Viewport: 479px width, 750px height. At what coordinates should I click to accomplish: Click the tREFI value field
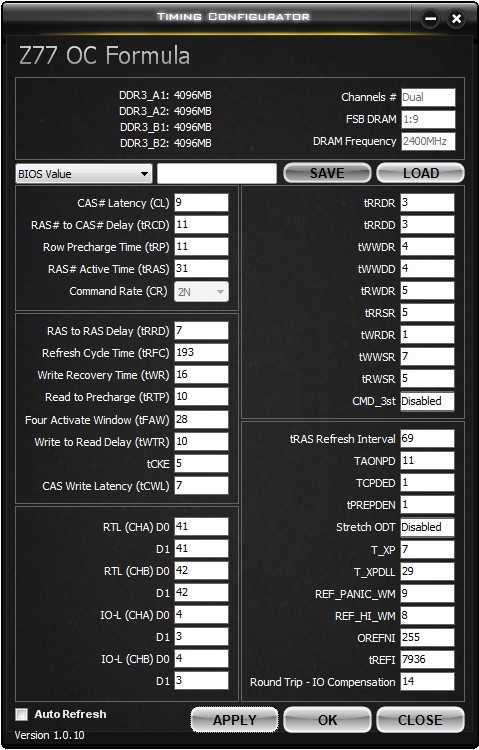(427, 660)
